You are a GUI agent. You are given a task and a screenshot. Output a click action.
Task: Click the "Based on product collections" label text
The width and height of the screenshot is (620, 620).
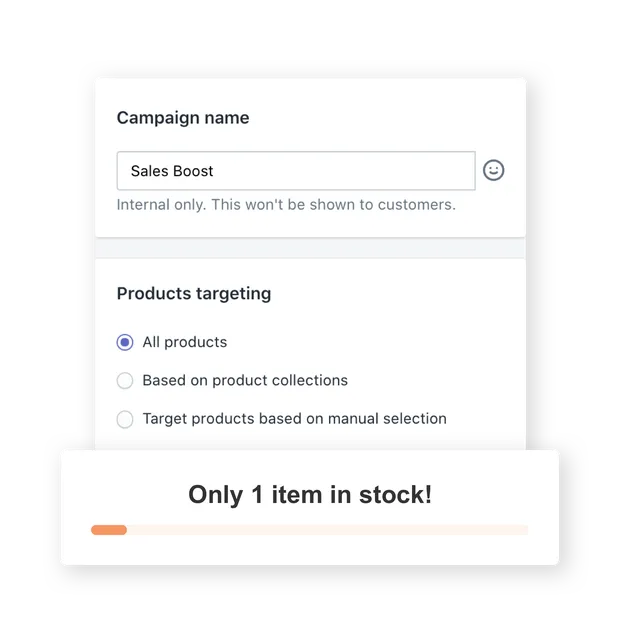[x=245, y=380]
